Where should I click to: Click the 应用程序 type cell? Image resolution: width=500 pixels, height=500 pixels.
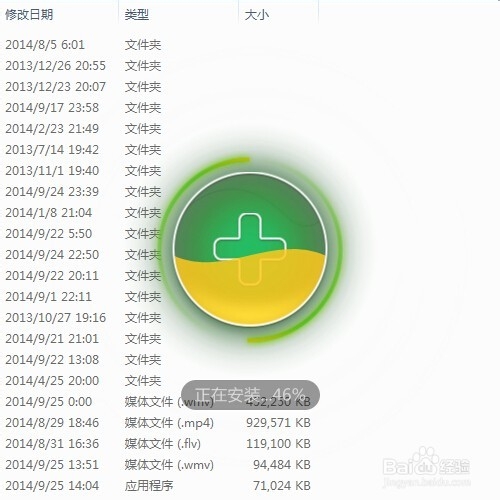tap(149, 486)
